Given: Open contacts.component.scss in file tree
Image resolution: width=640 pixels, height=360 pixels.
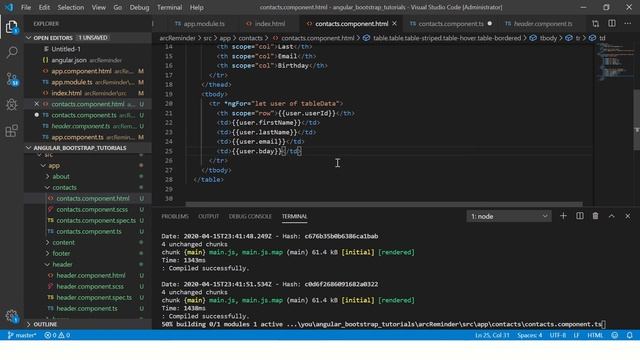Looking at the screenshot, I should 92,209.
